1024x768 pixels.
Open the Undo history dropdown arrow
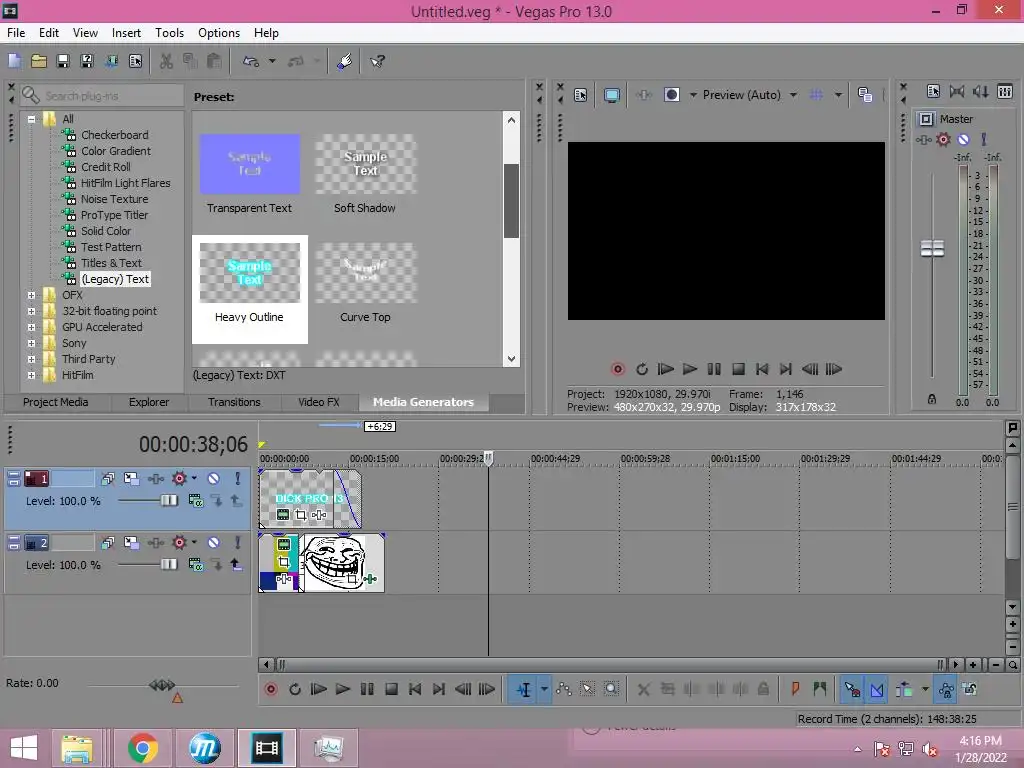[x=272, y=61]
